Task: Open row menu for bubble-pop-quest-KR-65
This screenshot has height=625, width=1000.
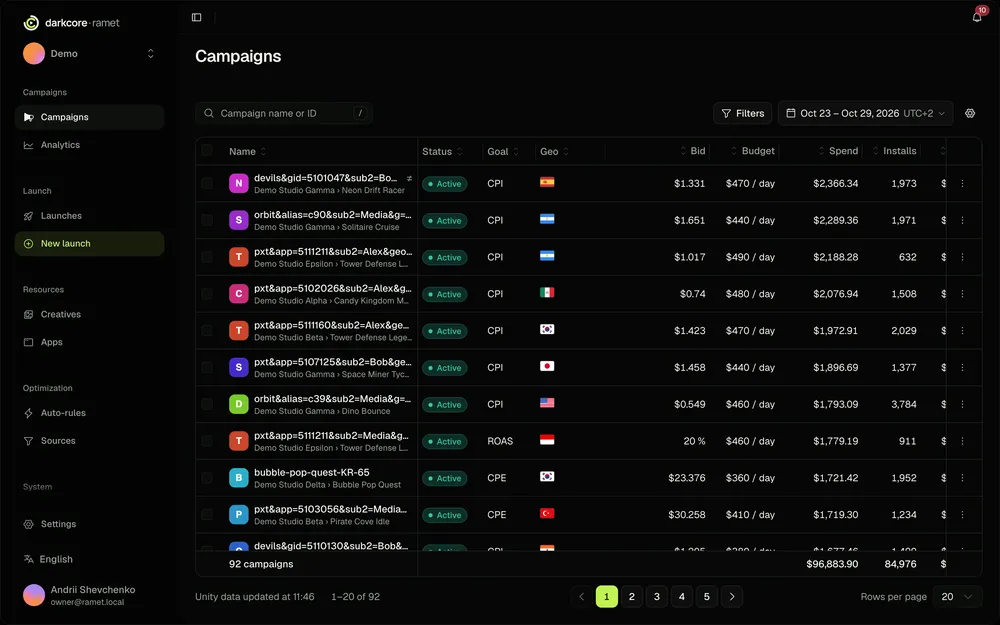Action: pos(962,478)
